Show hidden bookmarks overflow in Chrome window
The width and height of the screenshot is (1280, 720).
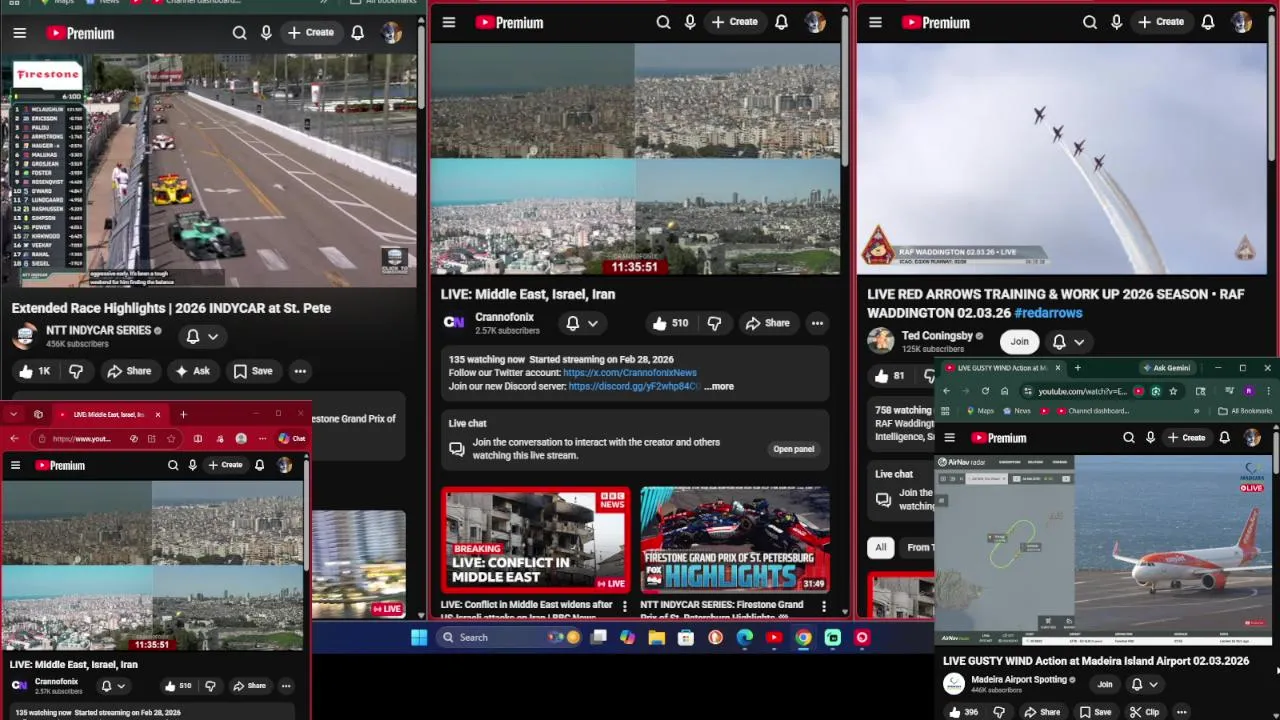[x=1196, y=411]
